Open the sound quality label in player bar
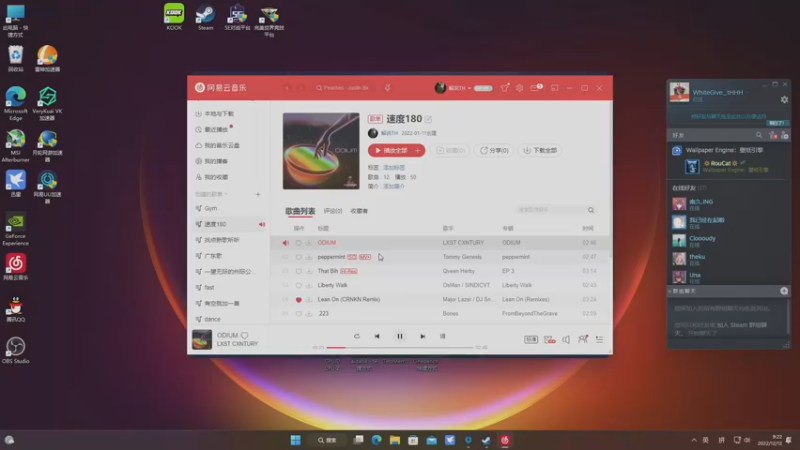Screen dimensions: 800x450 tap(531, 339)
